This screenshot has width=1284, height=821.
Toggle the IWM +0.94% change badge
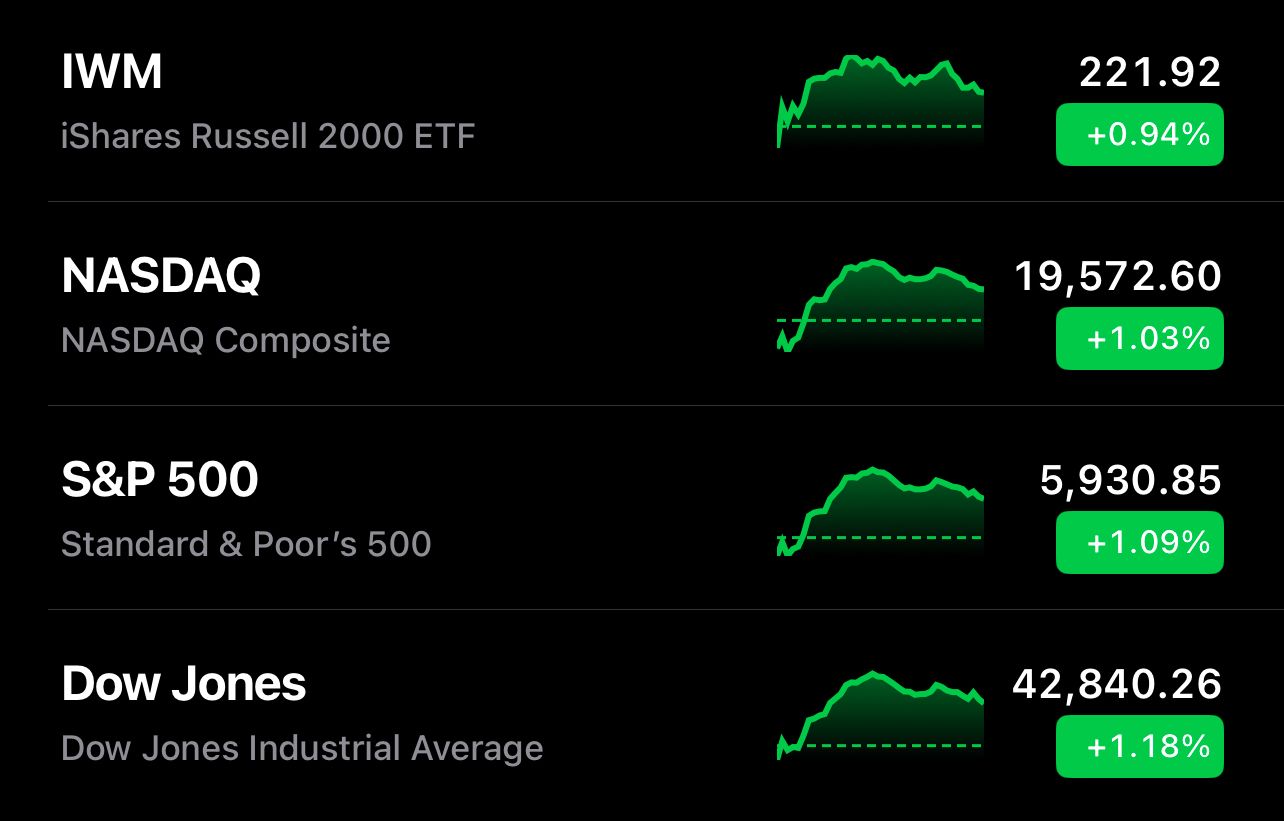point(1140,134)
